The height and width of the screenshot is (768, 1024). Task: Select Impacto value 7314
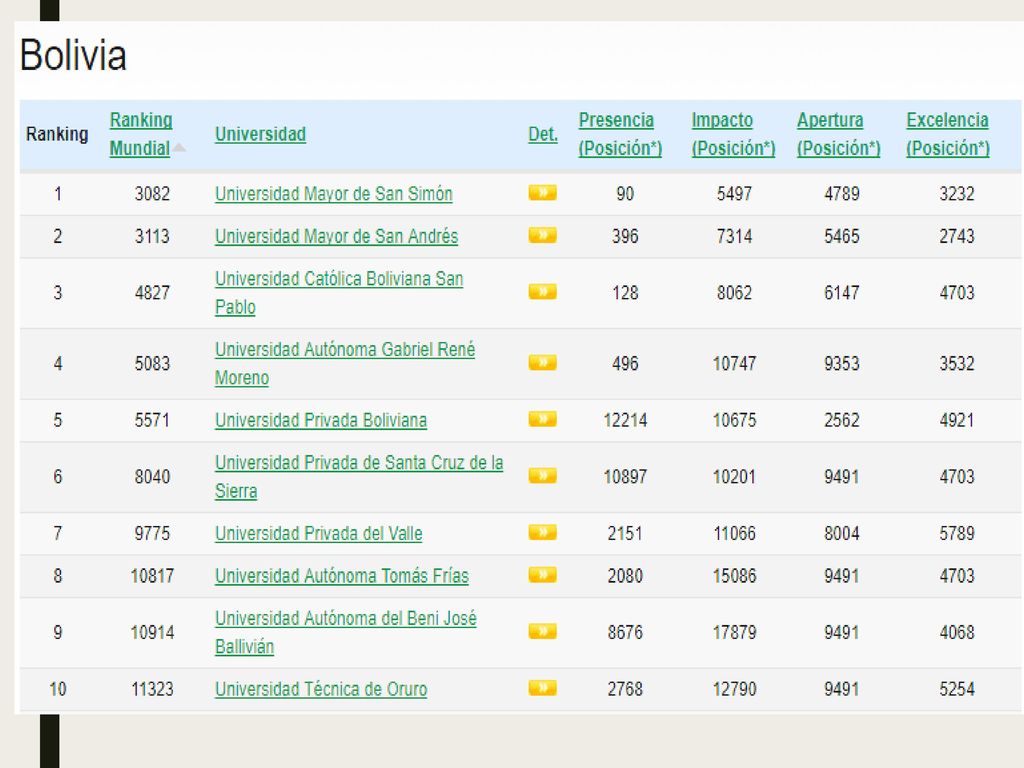(734, 236)
